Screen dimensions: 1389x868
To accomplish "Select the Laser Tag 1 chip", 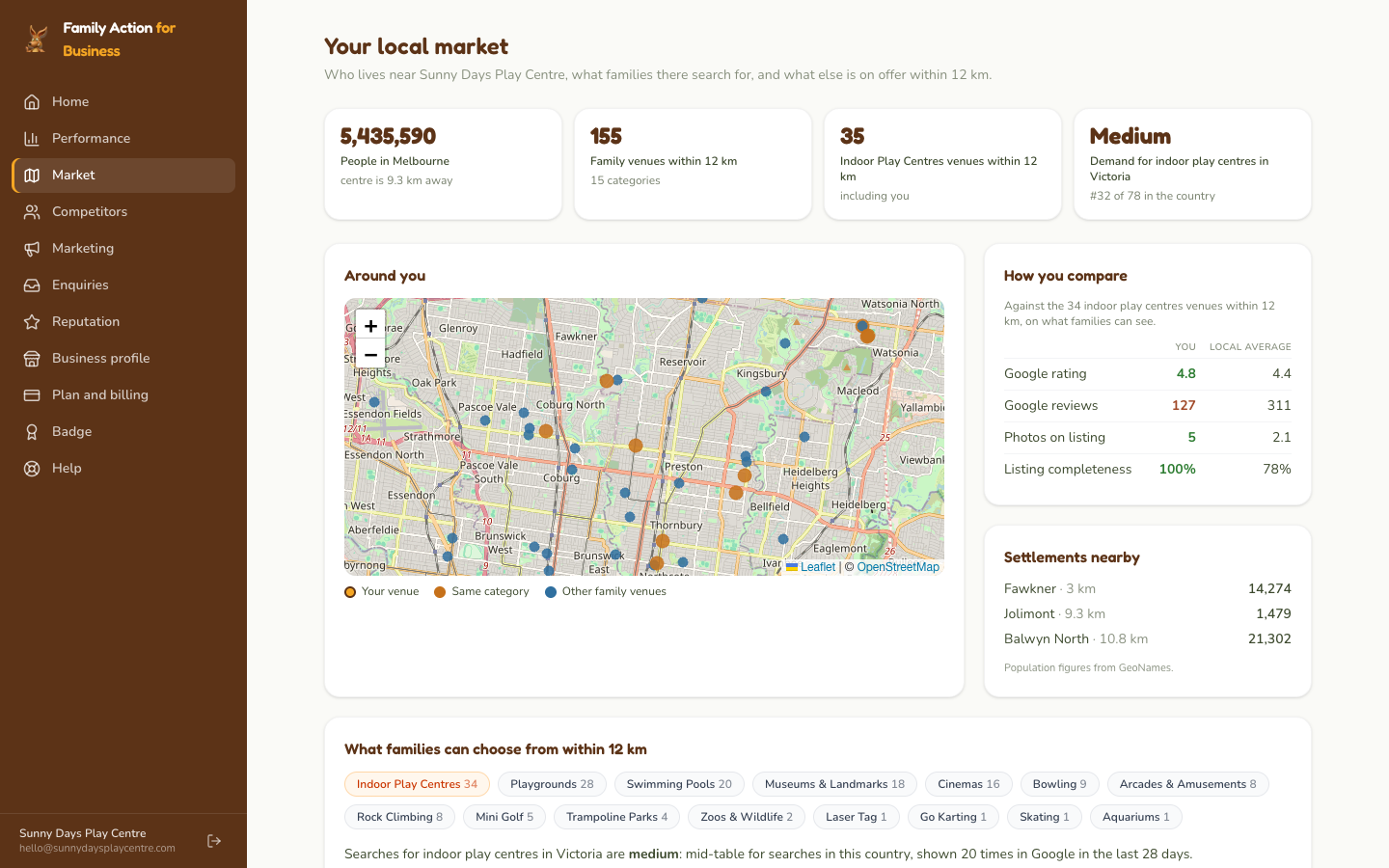I will (856, 817).
